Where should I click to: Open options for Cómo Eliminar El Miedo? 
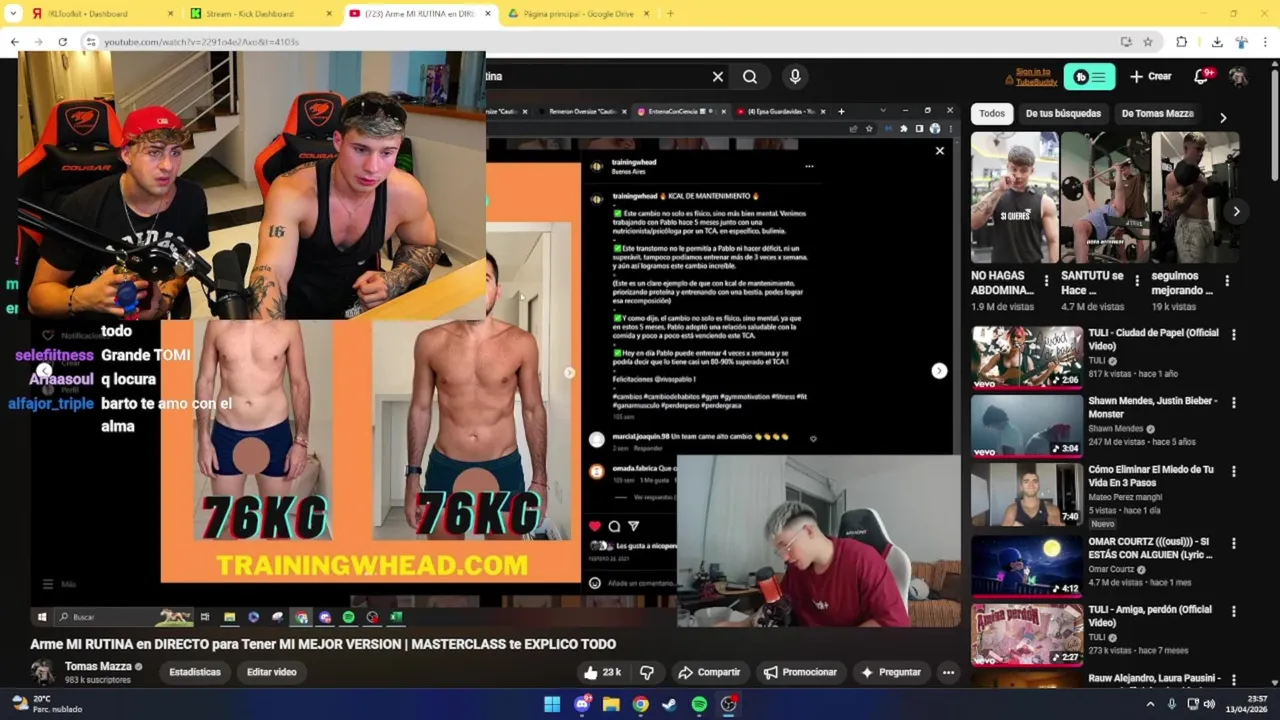pyautogui.click(x=1233, y=471)
